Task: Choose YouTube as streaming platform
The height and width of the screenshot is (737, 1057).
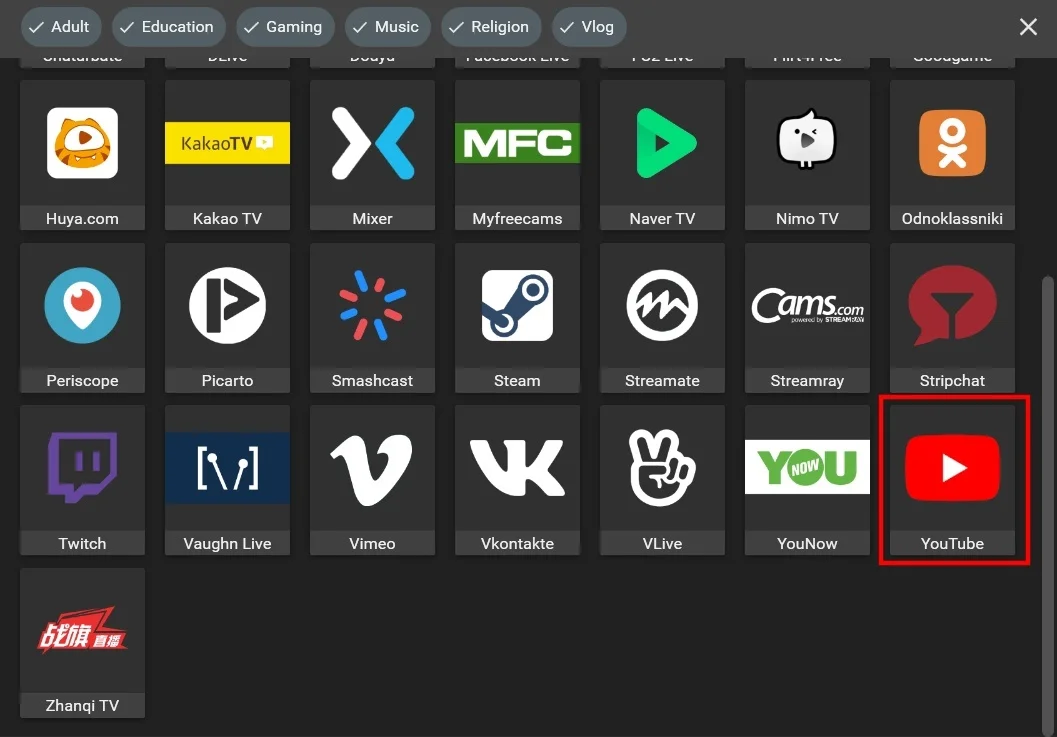Action: pos(952,480)
